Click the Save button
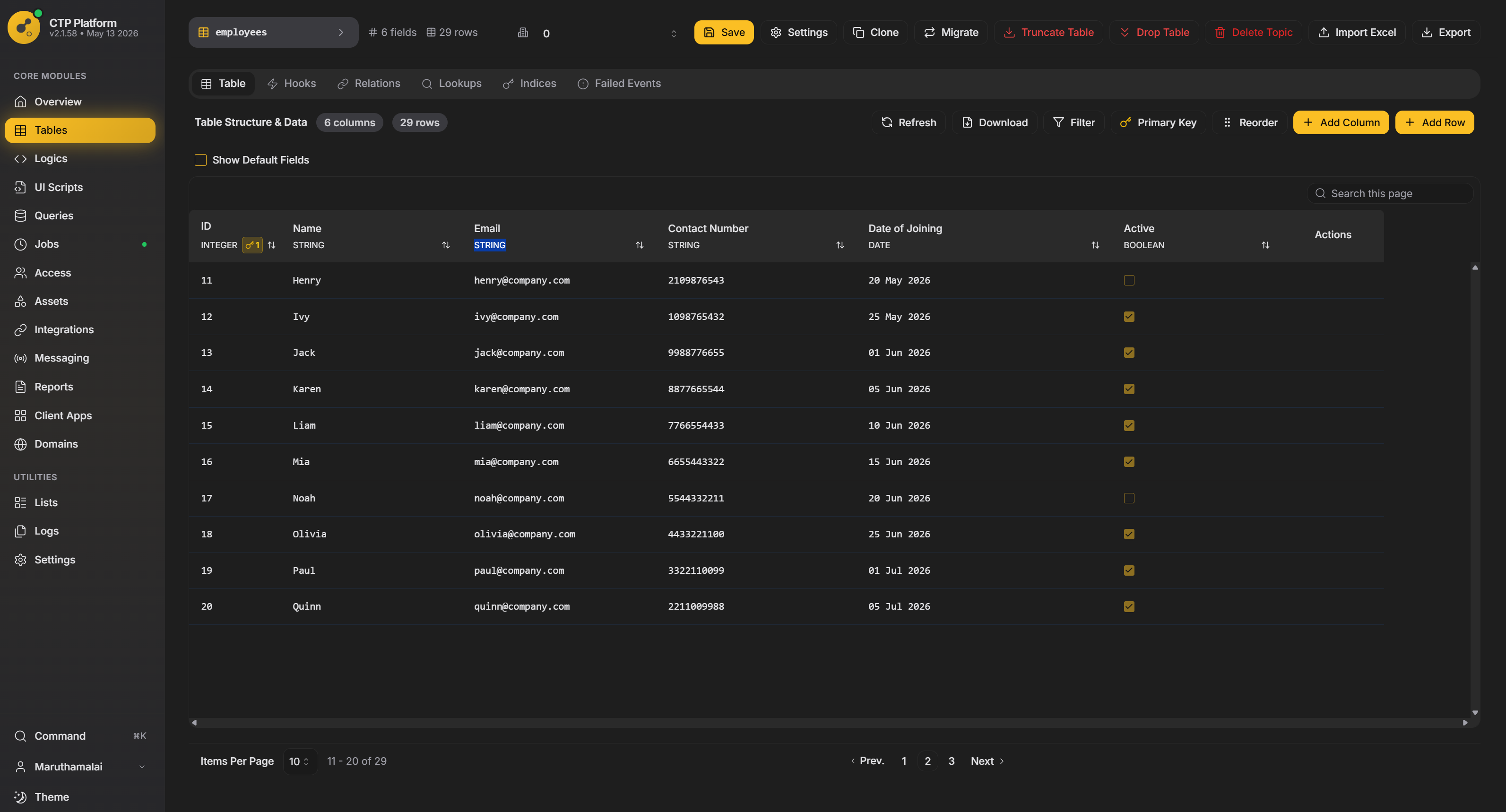 [x=724, y=32]
